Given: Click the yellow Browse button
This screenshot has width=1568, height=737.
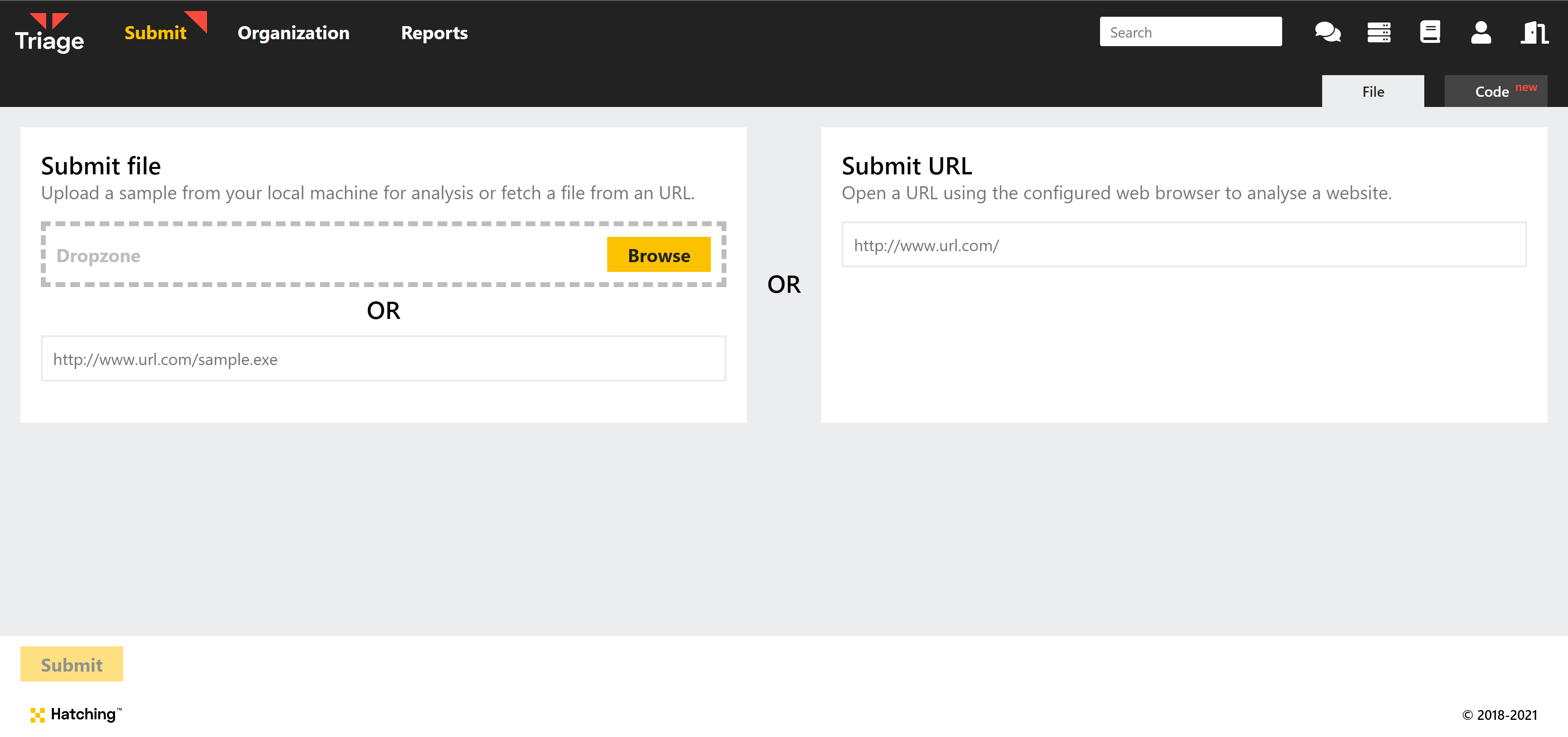Looking at the screenshot, I should coord(659,255).
